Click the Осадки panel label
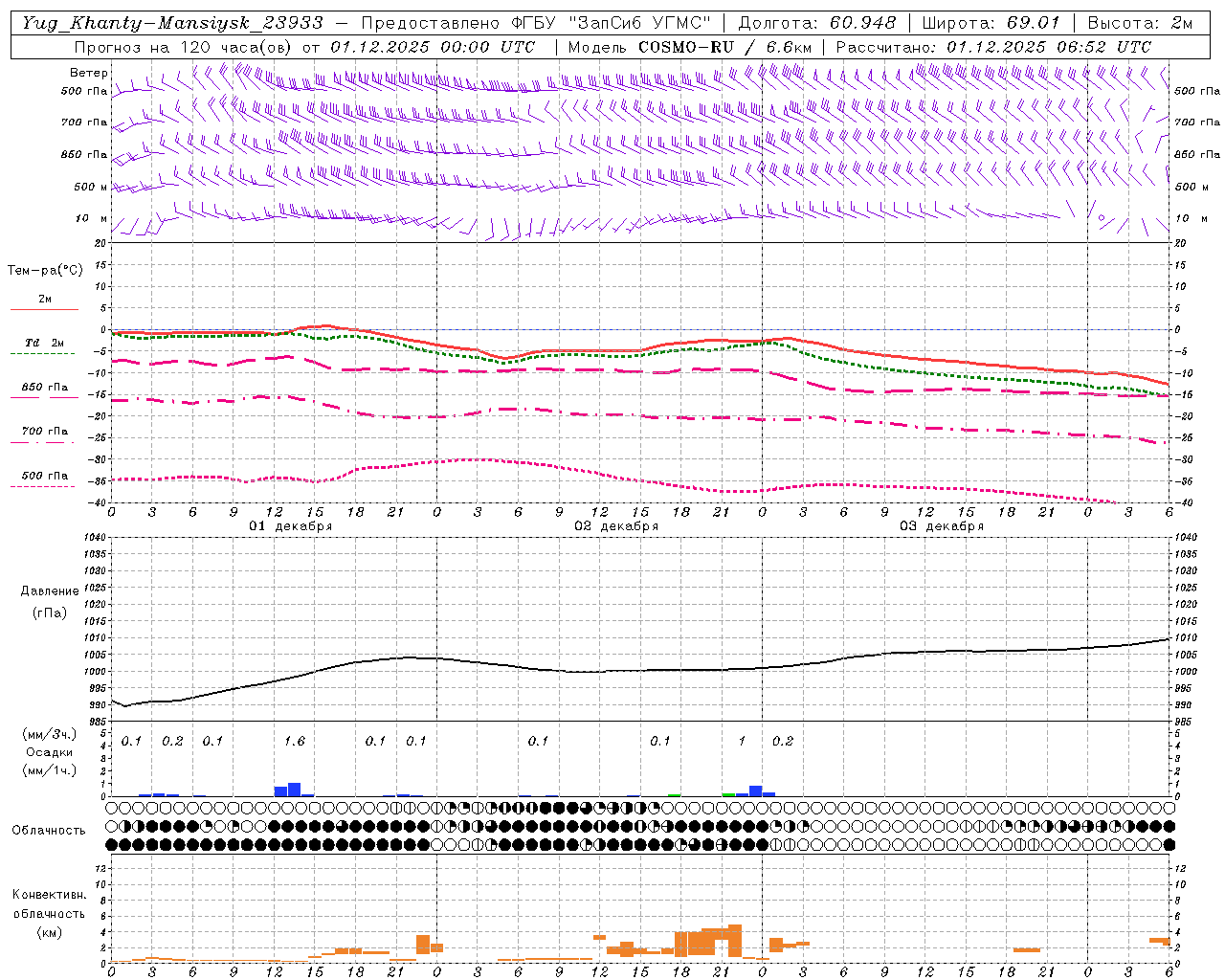Screen dimensions: 1225x980 click(x=50, y=752)
